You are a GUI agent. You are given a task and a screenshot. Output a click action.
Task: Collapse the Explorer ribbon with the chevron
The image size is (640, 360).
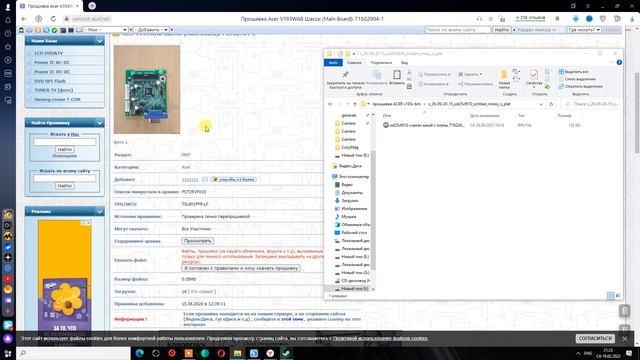click(x=612, y=62)
